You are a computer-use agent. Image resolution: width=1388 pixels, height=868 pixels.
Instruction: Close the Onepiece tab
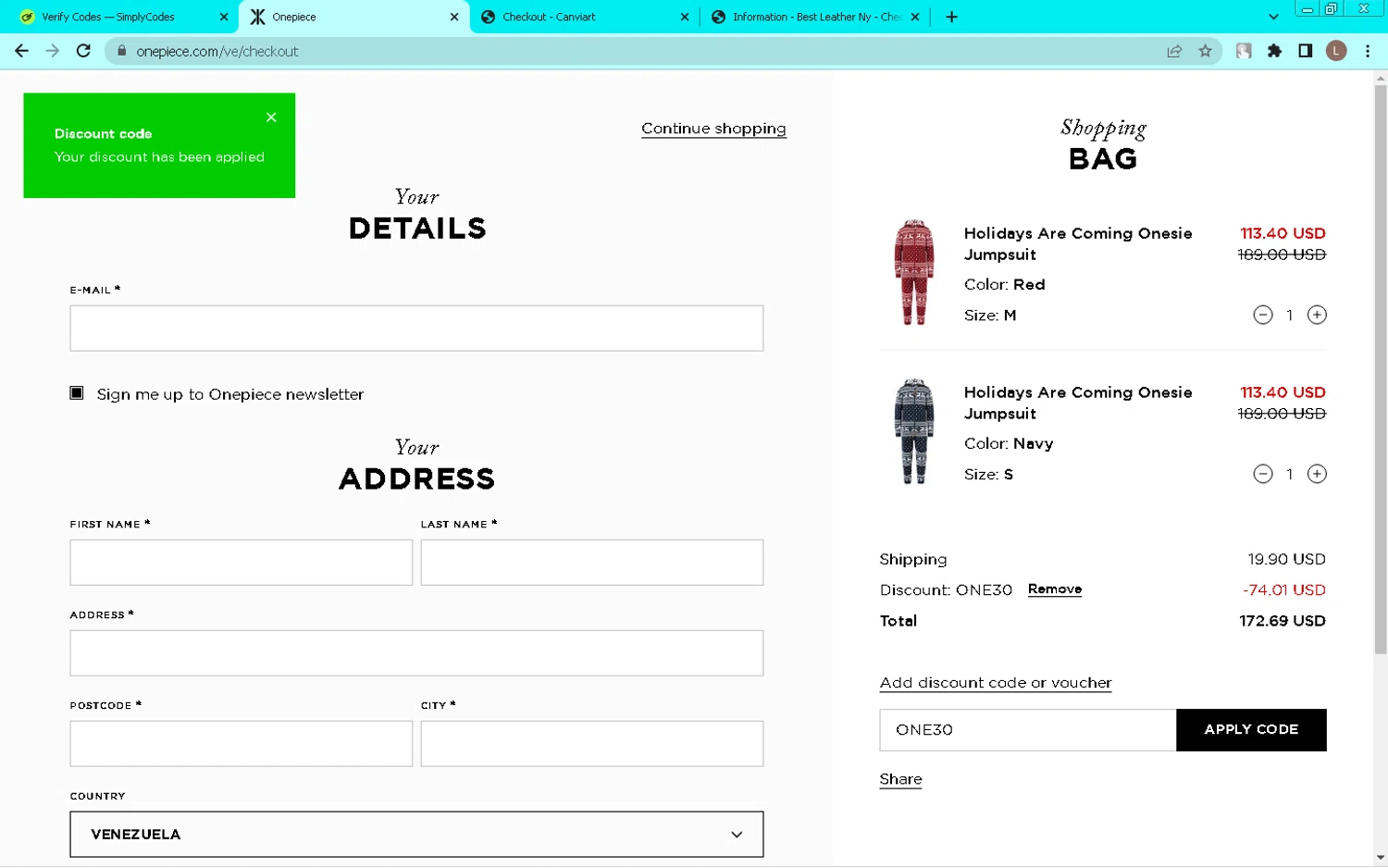pos(454,17)
